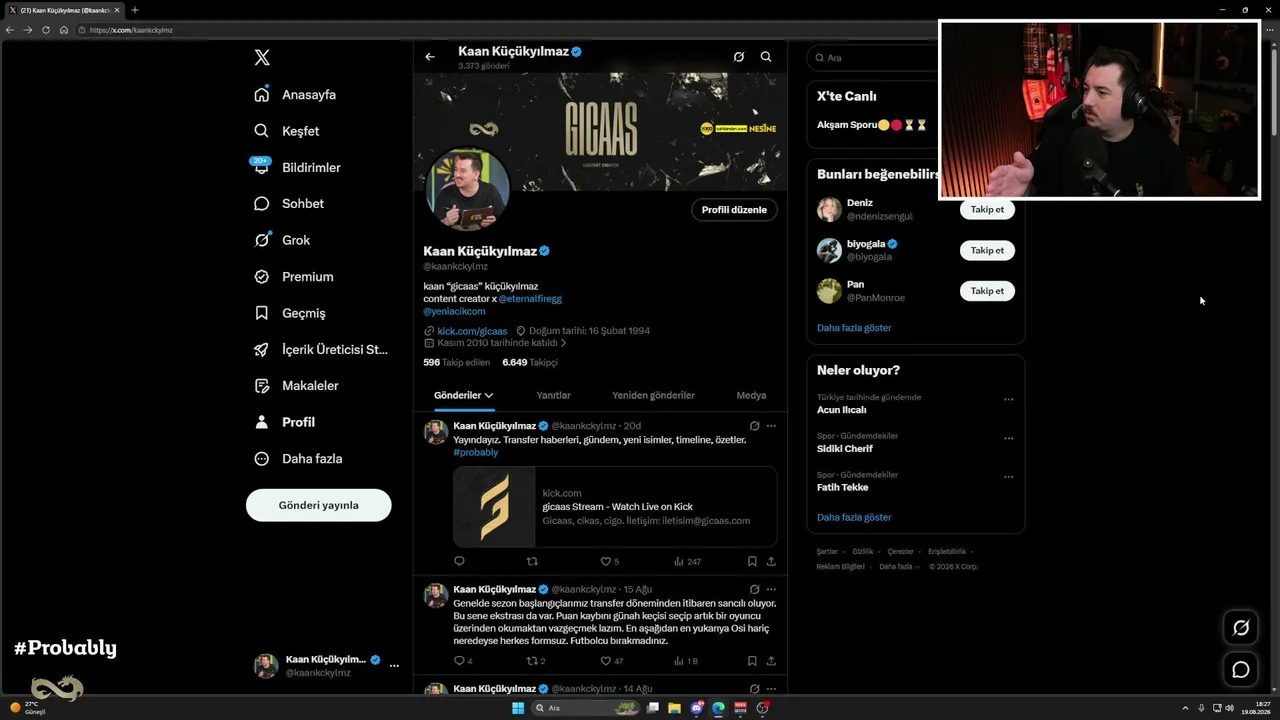Reload the page in the browser toolbar
Screen dimensions: 1280x720
tap(46, 30)
